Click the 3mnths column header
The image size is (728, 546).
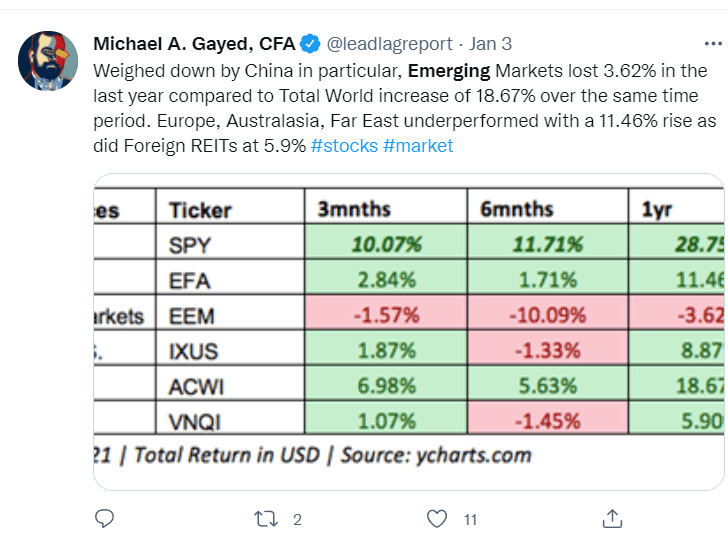[x=354, y=210]
